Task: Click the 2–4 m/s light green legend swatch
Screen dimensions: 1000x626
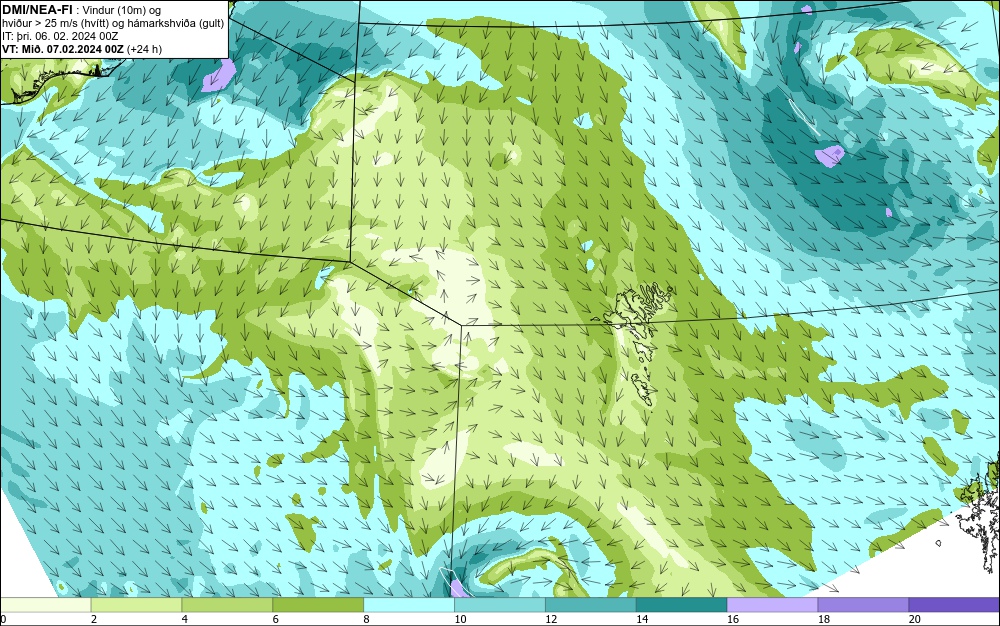Action: 136,604
